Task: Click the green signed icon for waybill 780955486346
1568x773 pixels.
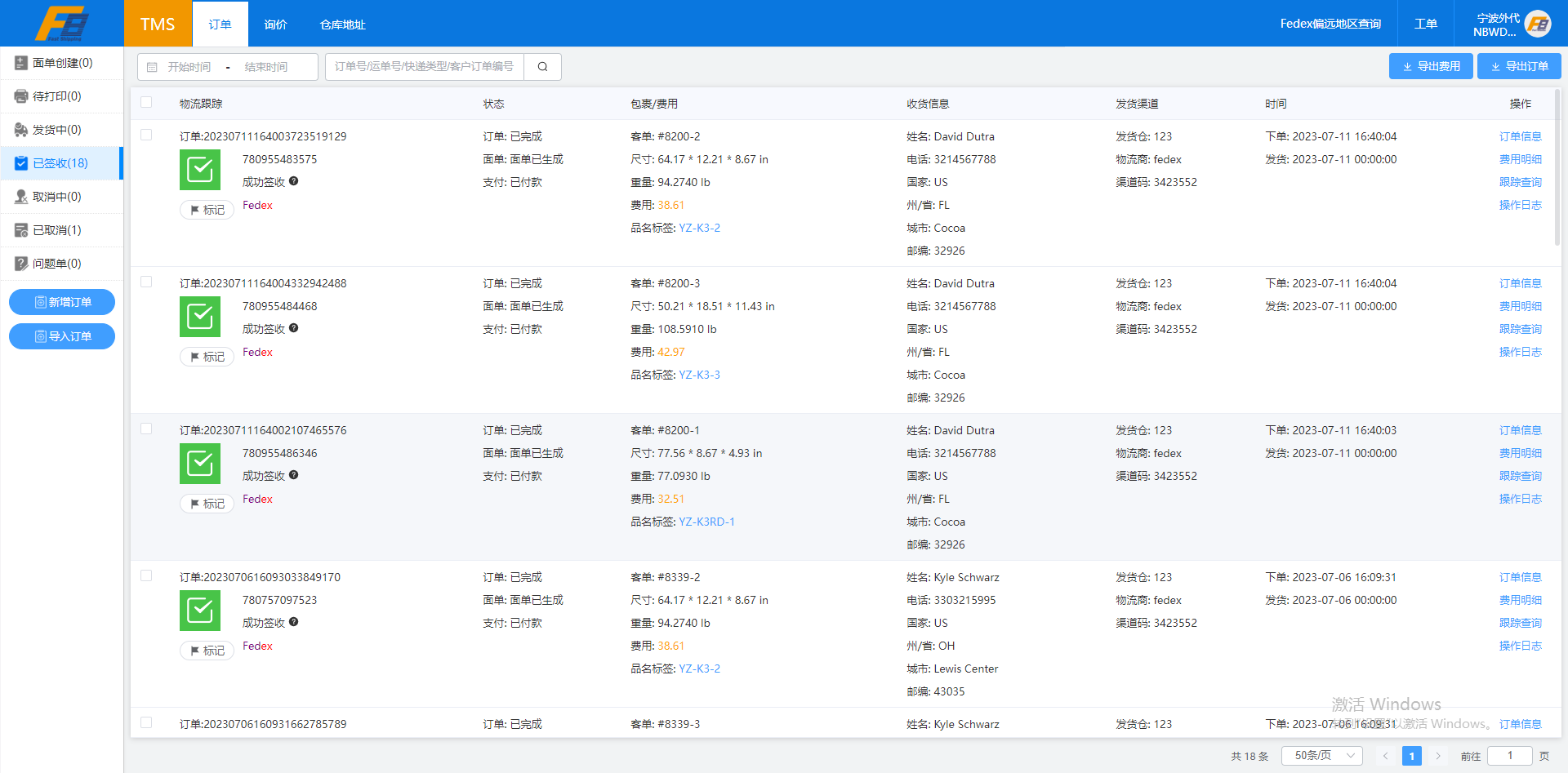Action: (200, 464)
